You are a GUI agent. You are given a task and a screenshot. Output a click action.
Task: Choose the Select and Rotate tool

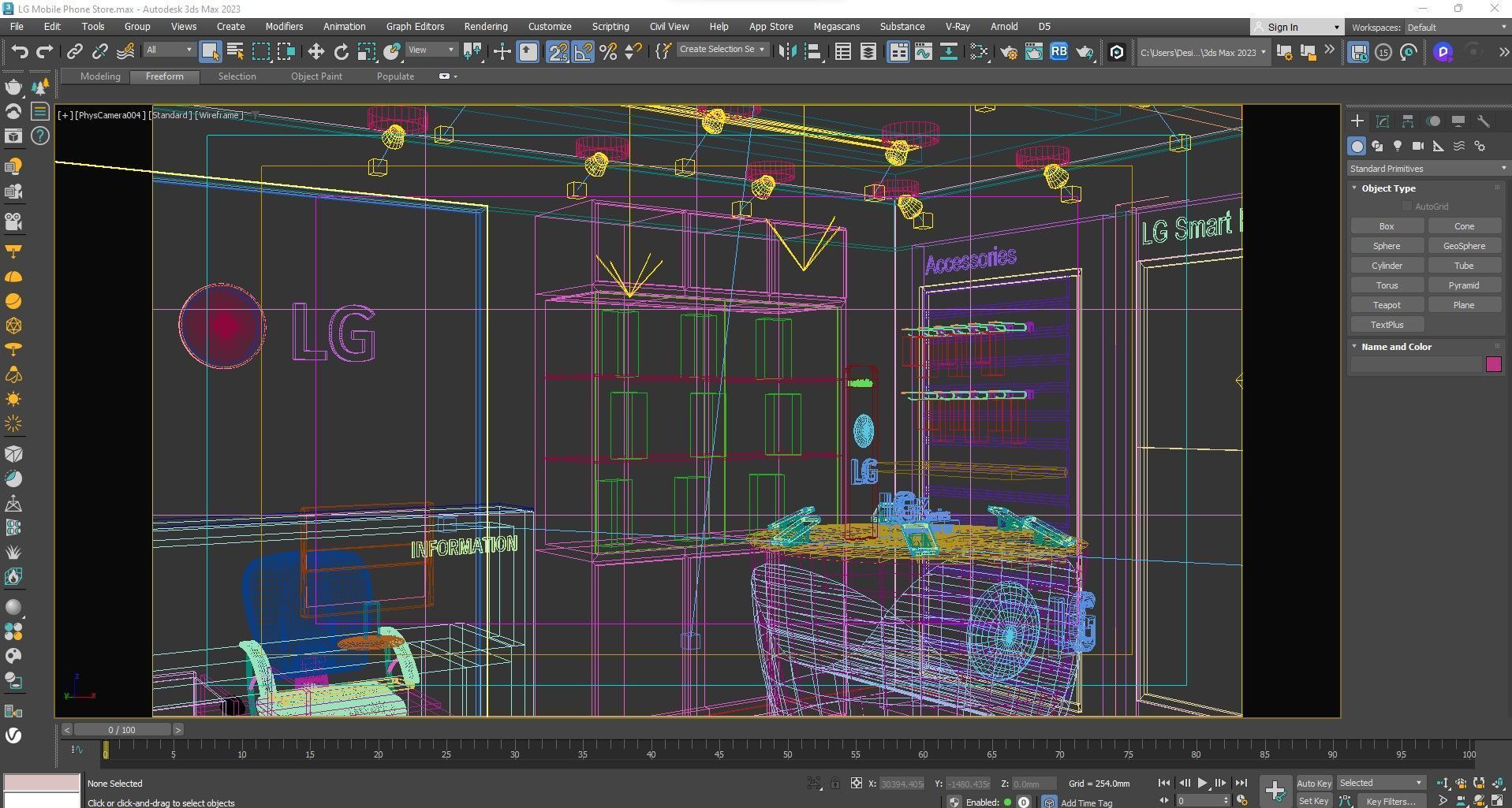tap(341, 52)
